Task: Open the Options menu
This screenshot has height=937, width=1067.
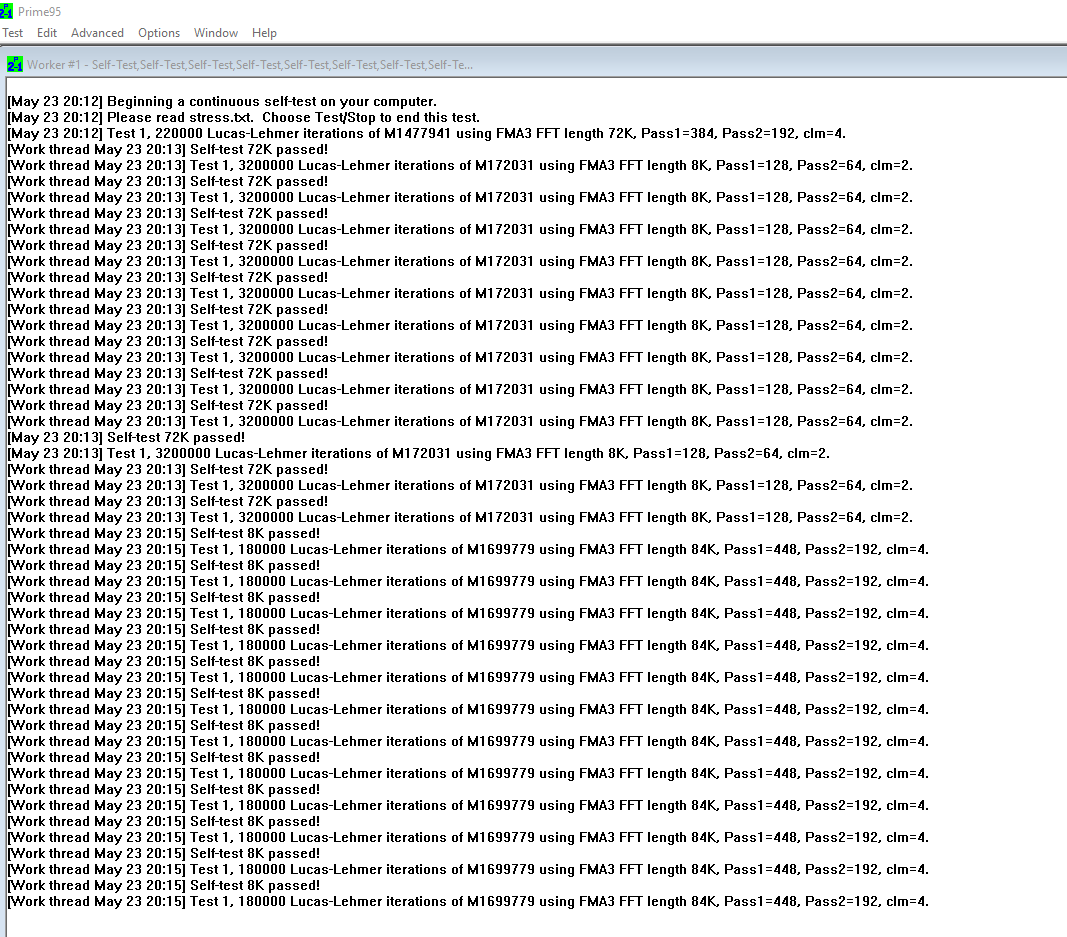Action: pyautogui.click(x=159, y=33)
